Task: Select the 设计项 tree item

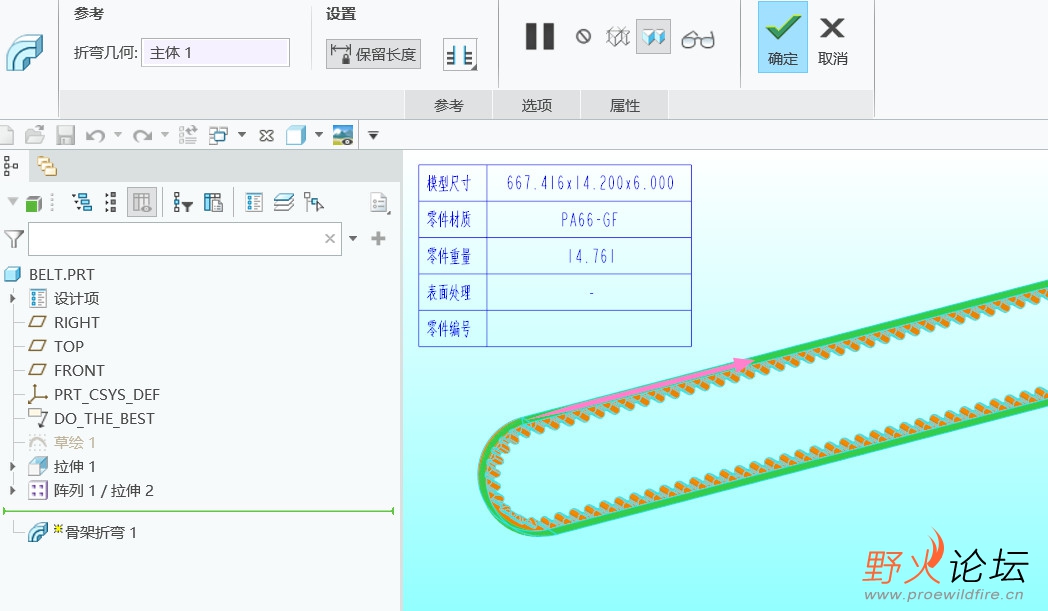Action: click(x=76, y=298)
